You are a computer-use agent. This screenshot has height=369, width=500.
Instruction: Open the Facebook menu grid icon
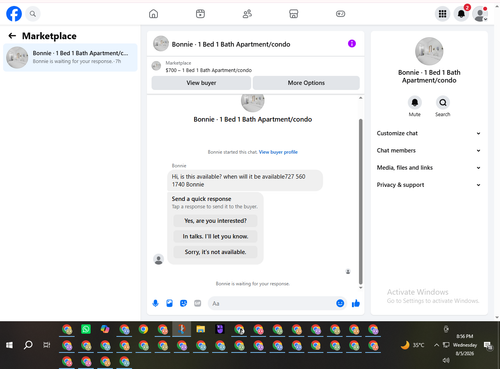(442, 14)
